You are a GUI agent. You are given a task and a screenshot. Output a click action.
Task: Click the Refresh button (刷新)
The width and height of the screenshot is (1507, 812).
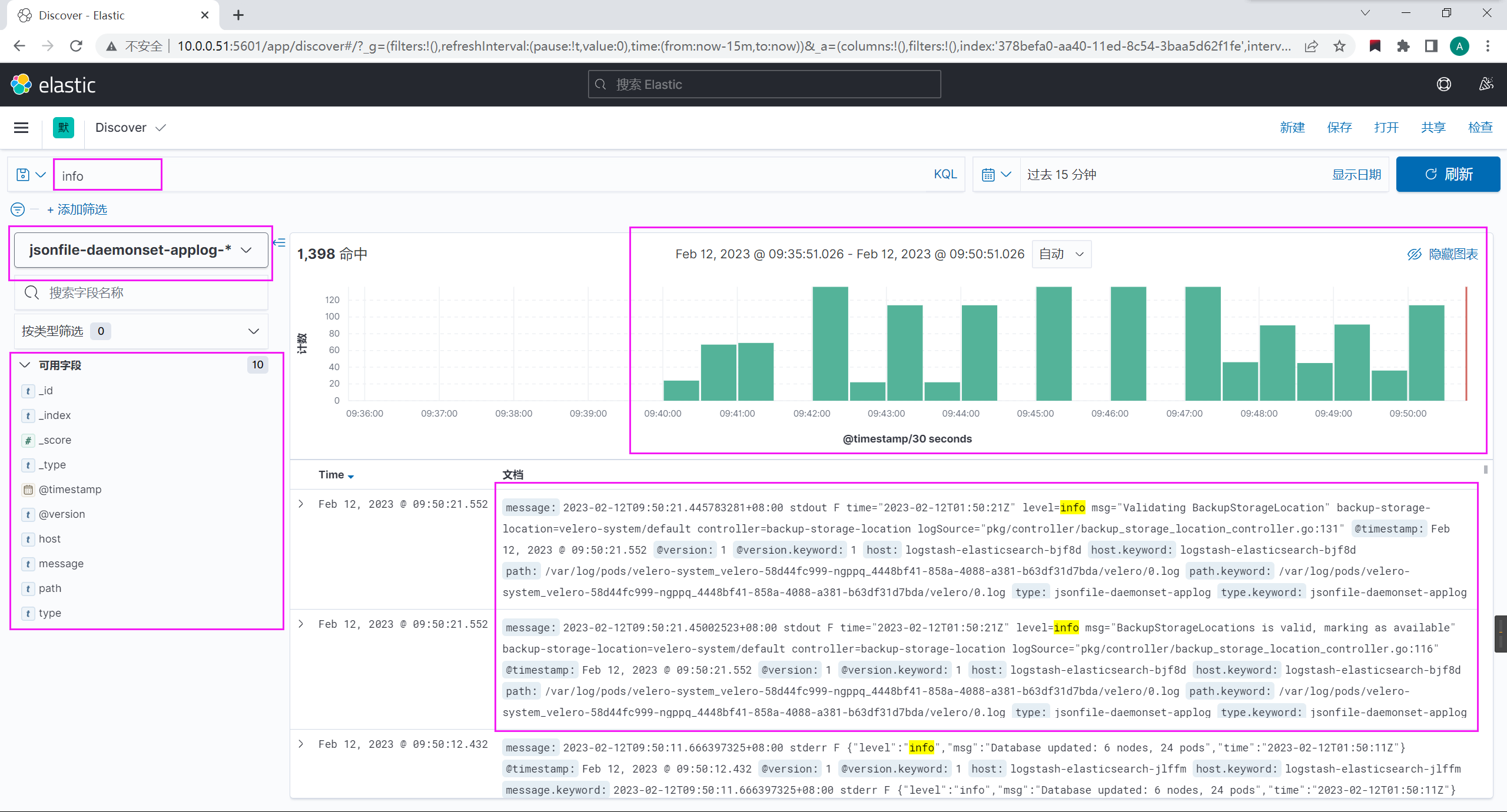[x=1448, y=174]
